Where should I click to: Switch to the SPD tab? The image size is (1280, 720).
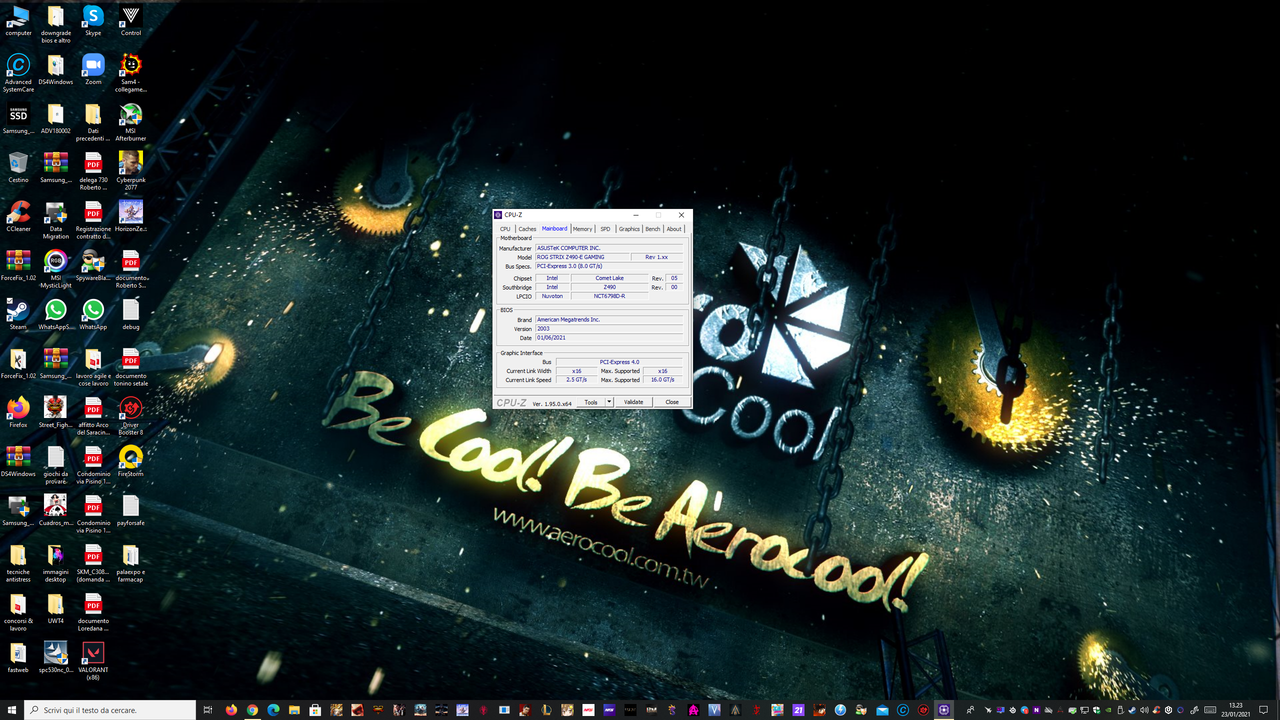[x=605, y=229]
